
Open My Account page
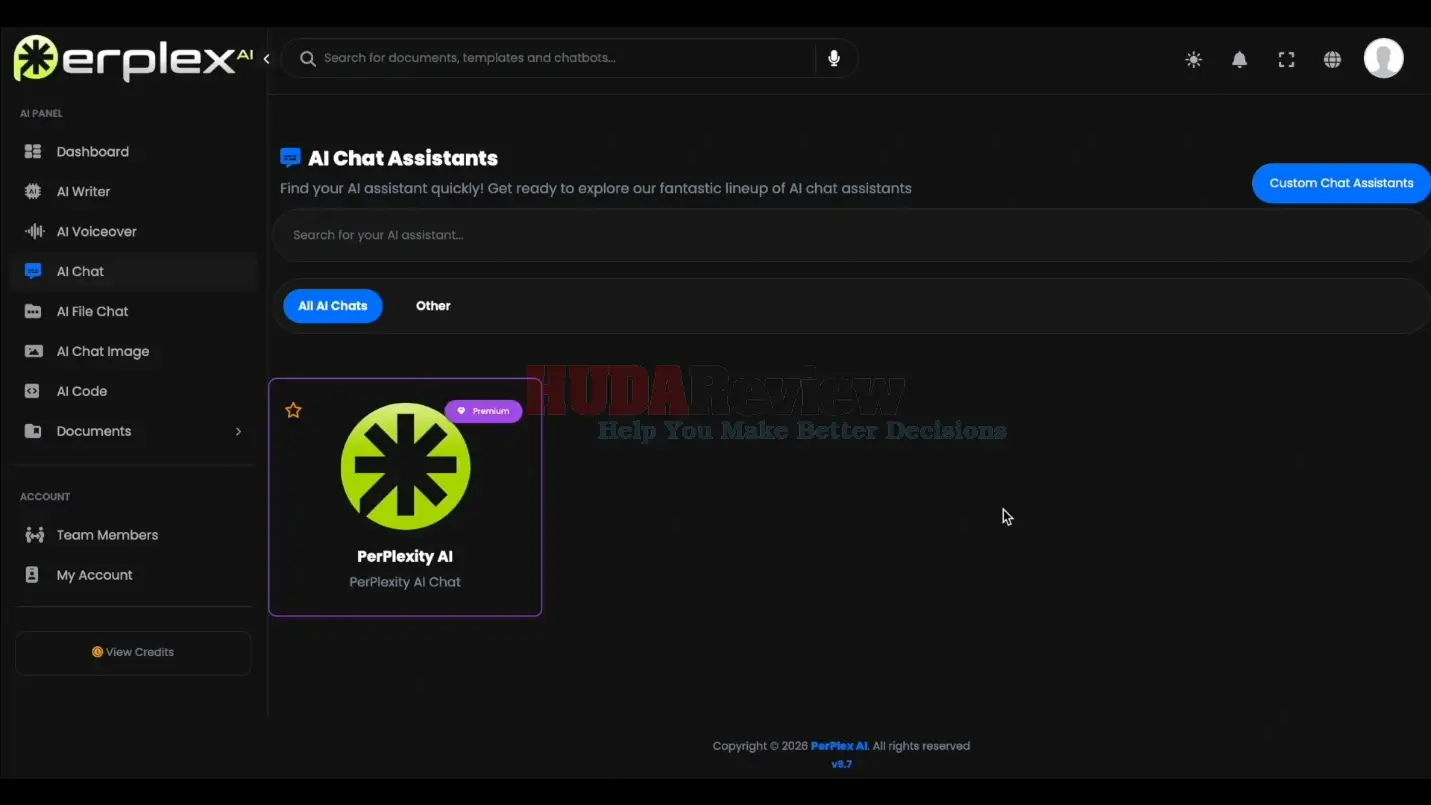pyautogui.click(x=94, y=575)
